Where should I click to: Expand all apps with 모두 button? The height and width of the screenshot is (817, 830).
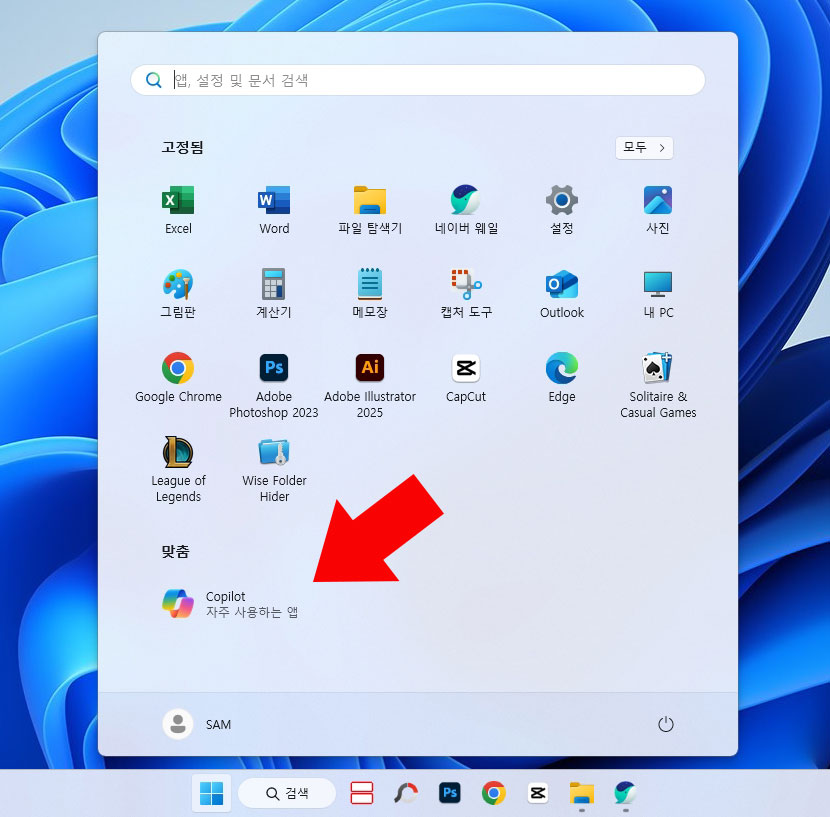point(644,148)
